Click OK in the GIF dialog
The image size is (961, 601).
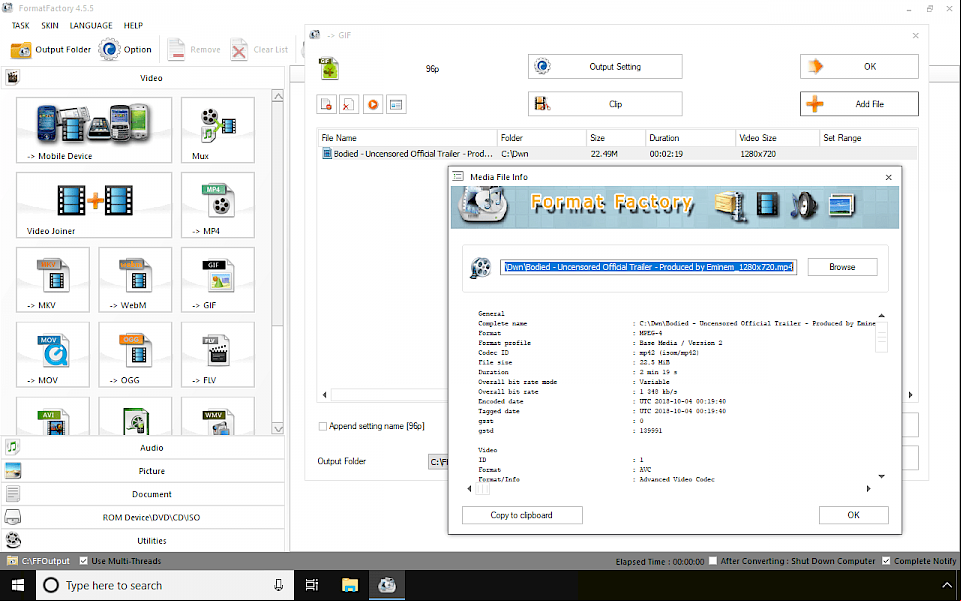(859, 67)
